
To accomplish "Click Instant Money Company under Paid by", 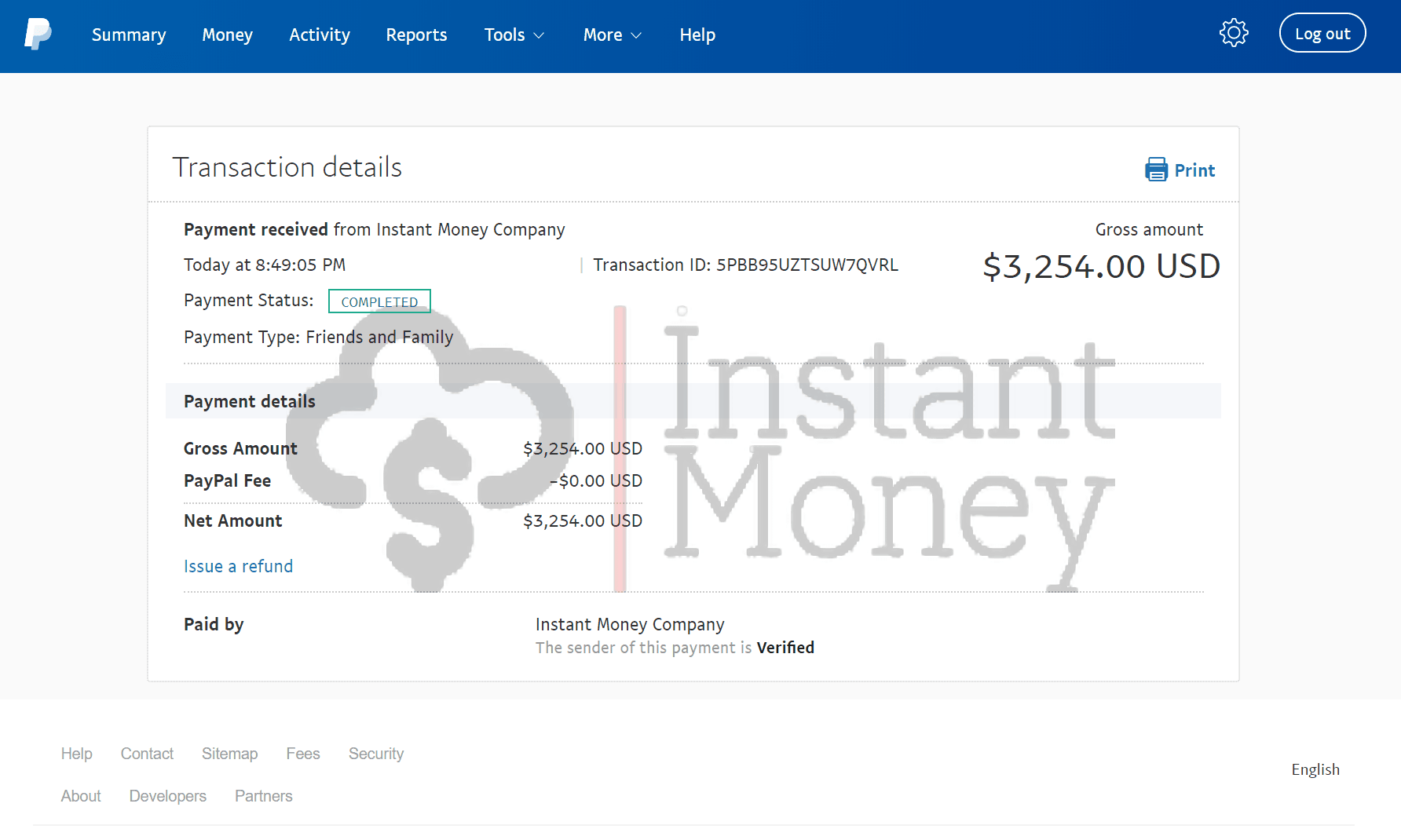I will click(630, 624).
